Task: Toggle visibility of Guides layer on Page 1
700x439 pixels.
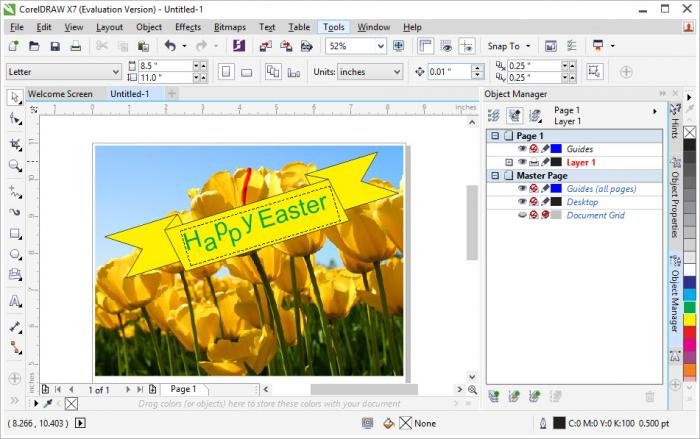Action: 522,149
